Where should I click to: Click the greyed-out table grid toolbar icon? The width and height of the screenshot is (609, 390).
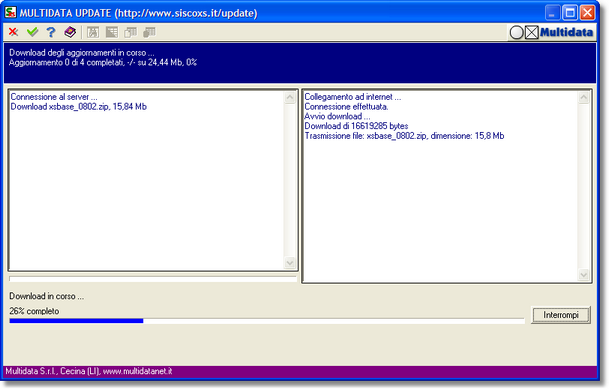click(x=112, y=32)
